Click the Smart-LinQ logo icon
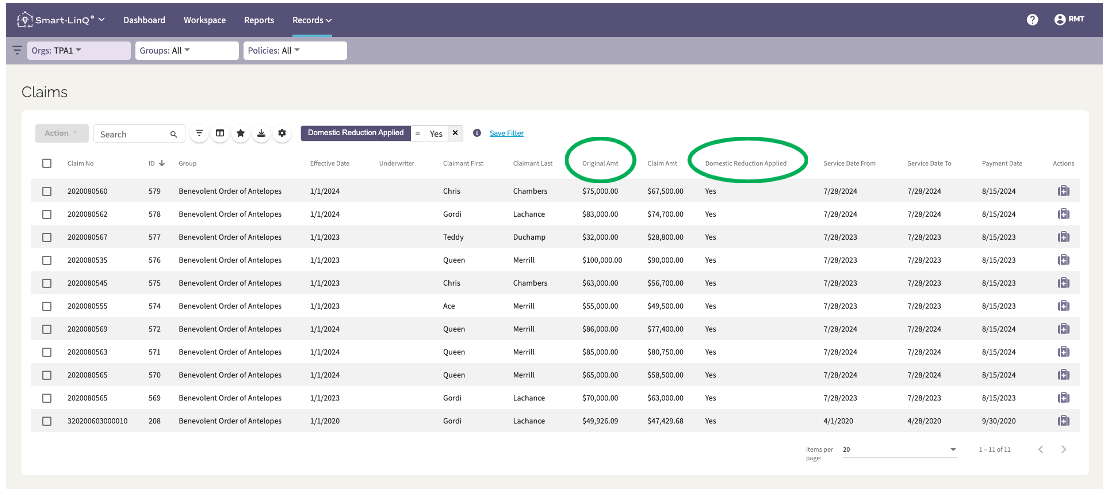Viewport: 1103px width, 489px height. pyautogui.click(x=25, y=20)
